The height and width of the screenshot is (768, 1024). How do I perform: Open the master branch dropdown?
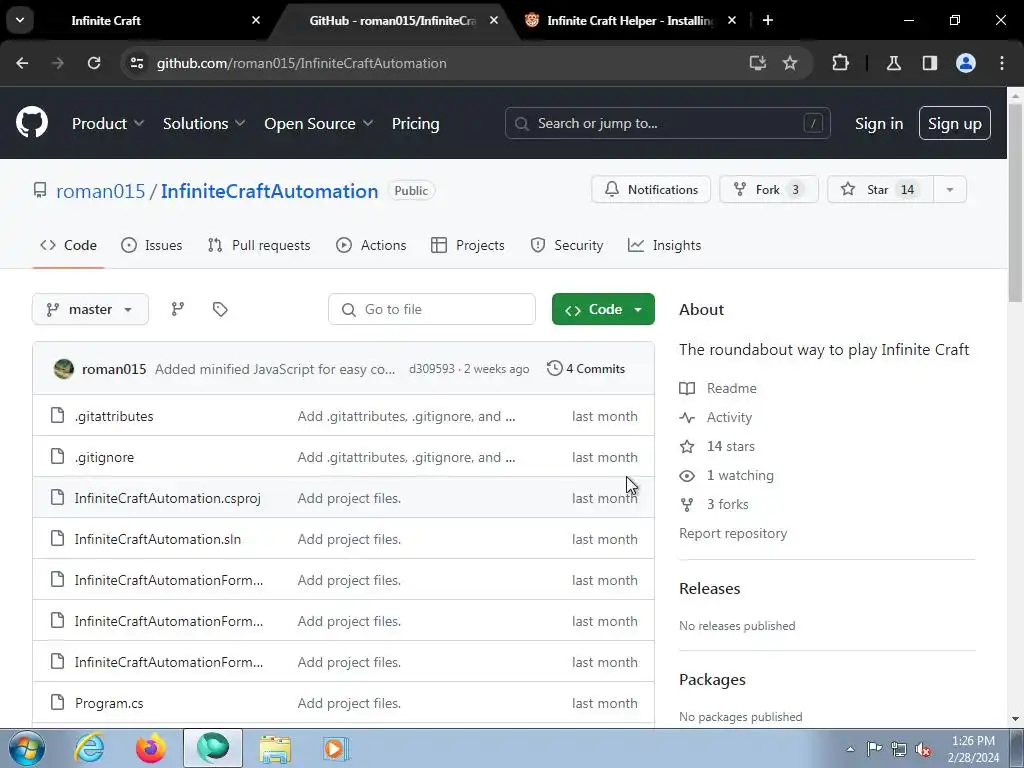(x=90, y=309)
